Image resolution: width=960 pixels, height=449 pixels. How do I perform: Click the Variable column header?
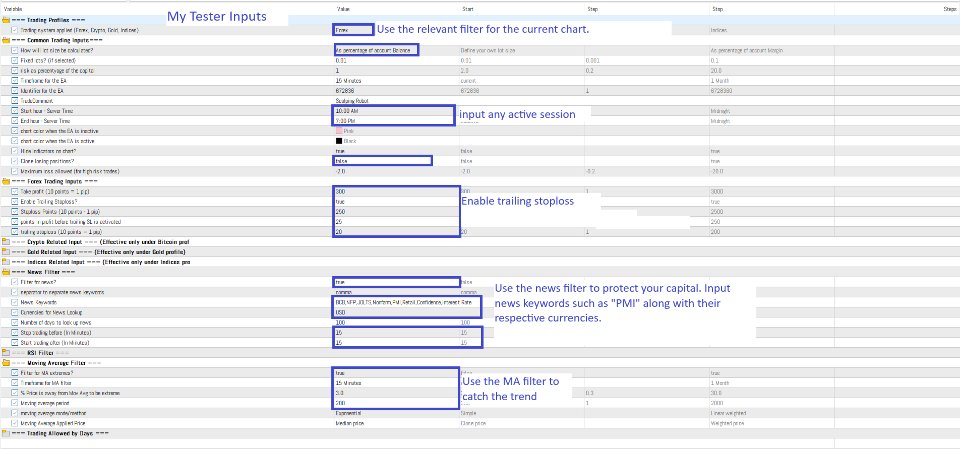15,9
